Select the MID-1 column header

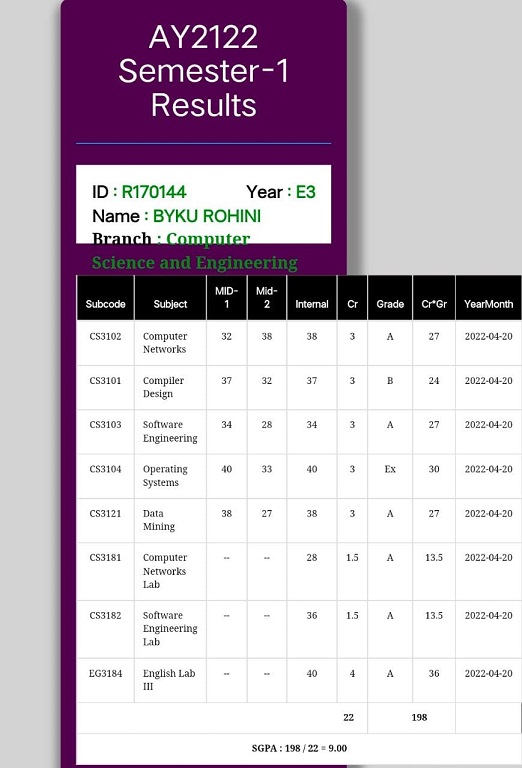pyautogui.click(x=227, y=298)
